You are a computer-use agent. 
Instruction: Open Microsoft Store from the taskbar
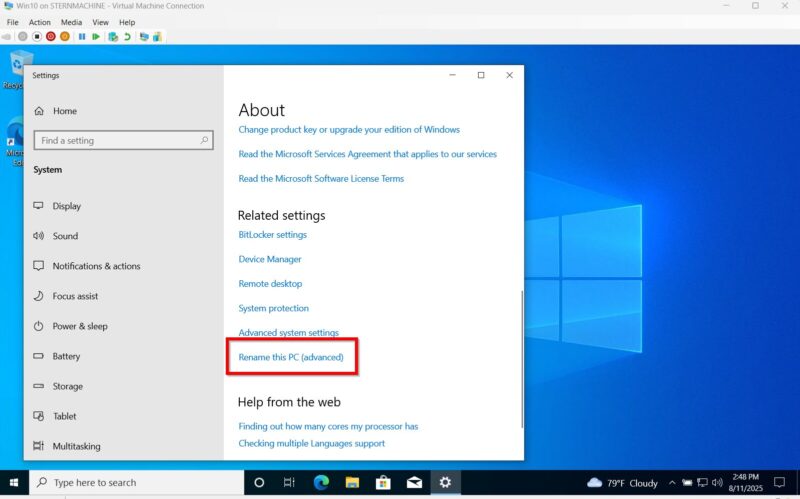click(x=383, y=482)
